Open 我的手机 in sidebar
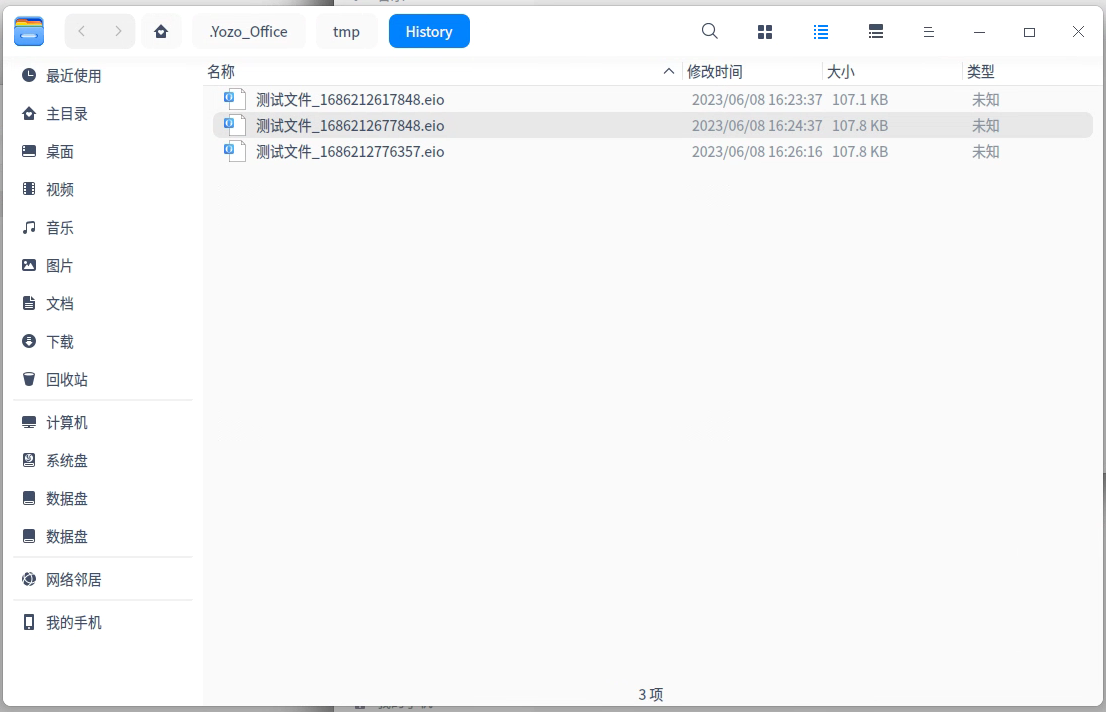 tap(103, 622)
